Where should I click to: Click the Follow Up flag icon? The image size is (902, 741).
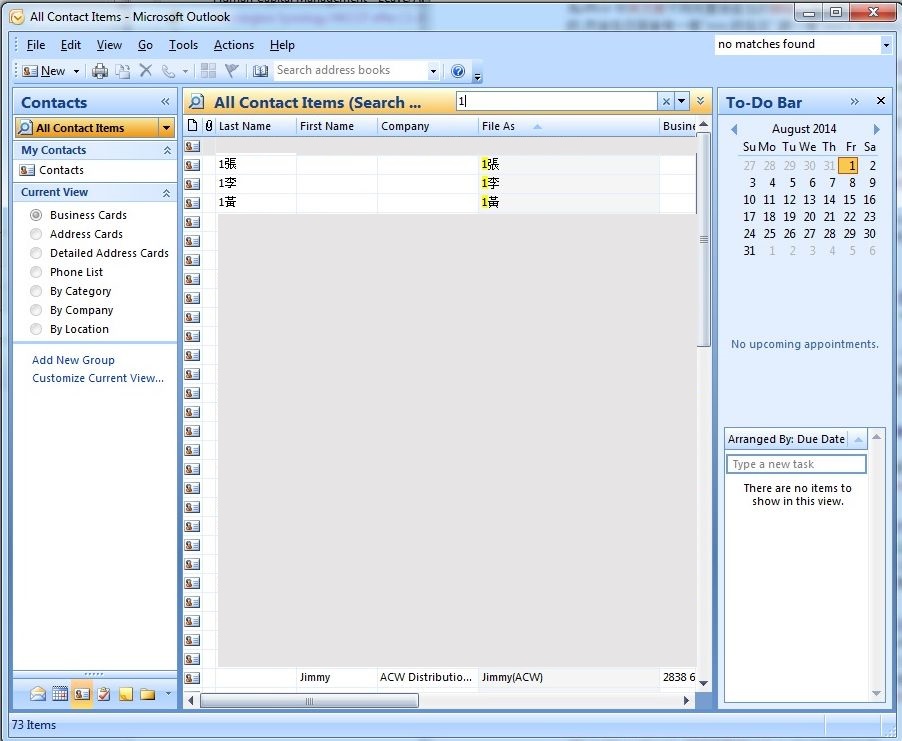231,71
